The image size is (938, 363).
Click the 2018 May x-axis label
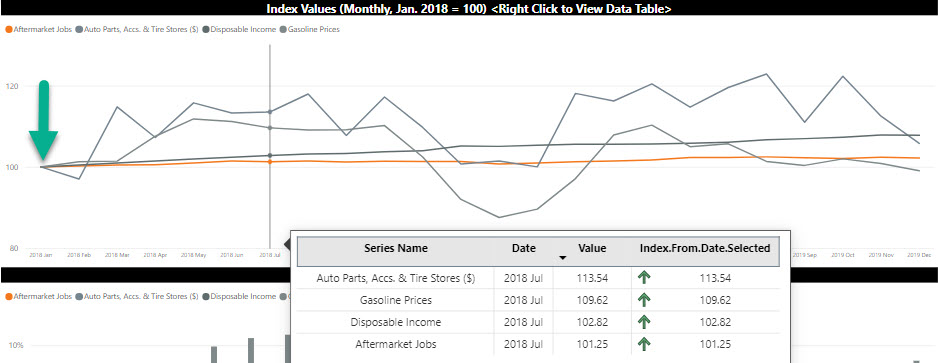coord(193,255)
